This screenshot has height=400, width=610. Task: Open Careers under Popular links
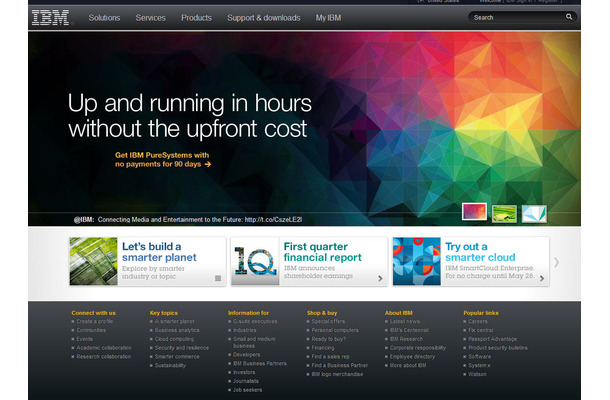[x=478, y=321]
